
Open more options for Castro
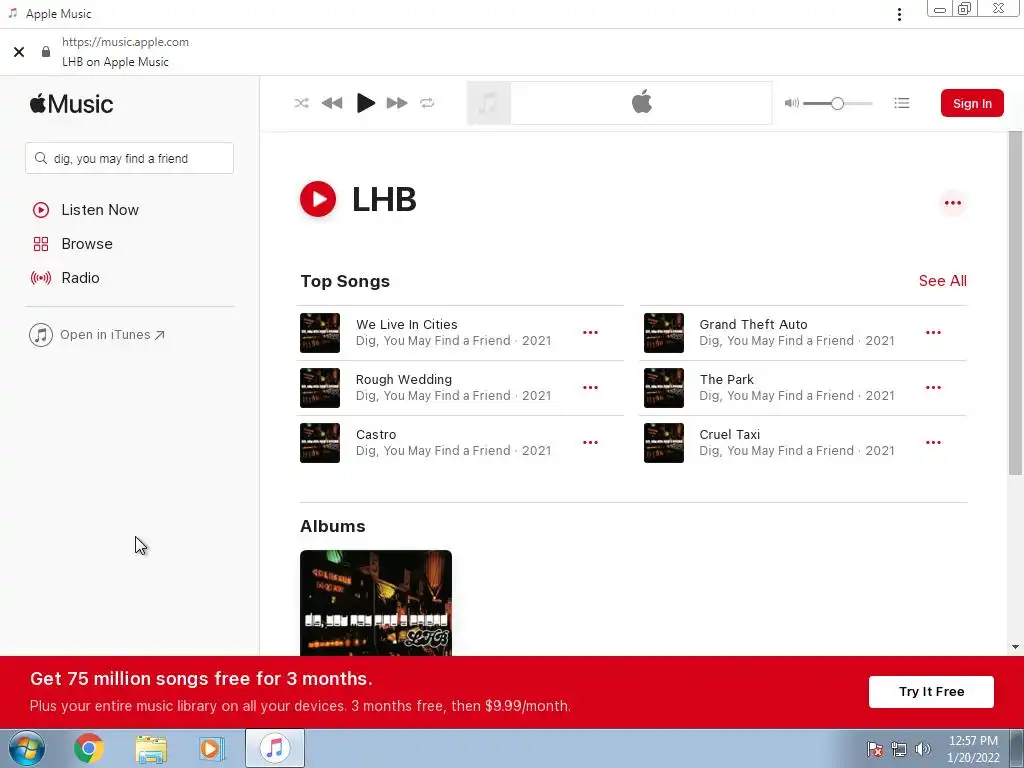click(x=590, y=442)
